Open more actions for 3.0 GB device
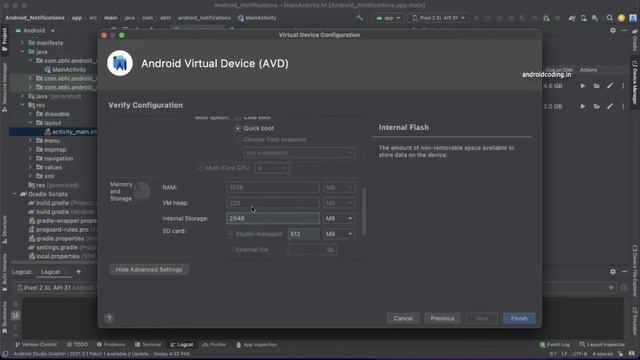640x360 pixels. [x=623, y=107]
